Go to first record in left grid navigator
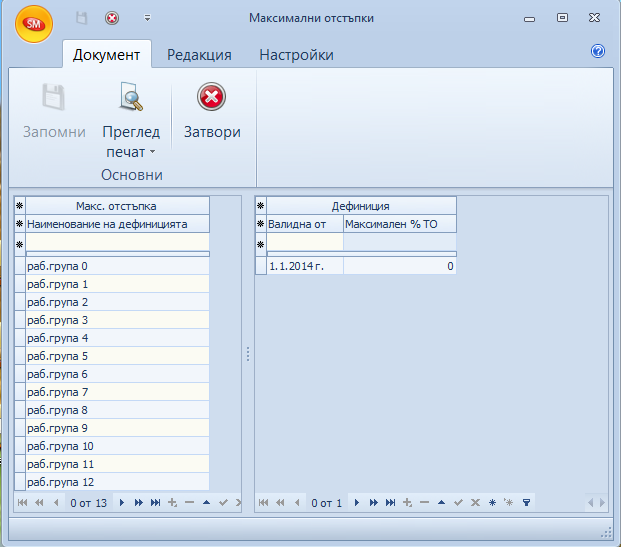621x547 pixels. point(23,503)
